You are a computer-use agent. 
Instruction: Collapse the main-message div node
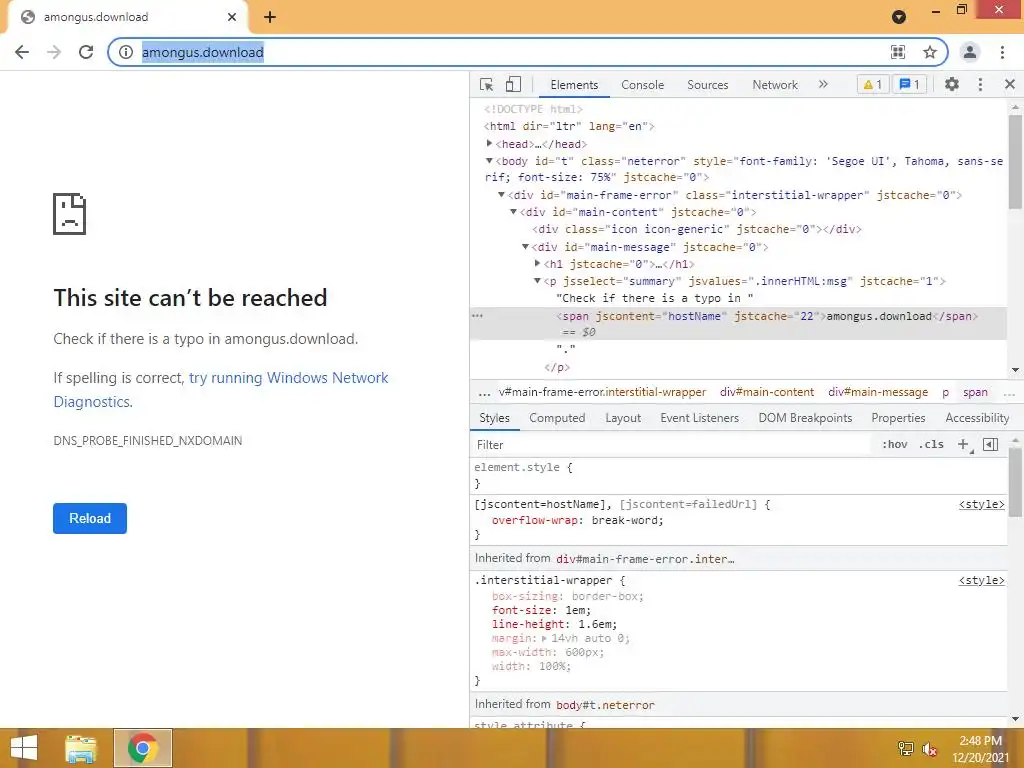point(525,247)
